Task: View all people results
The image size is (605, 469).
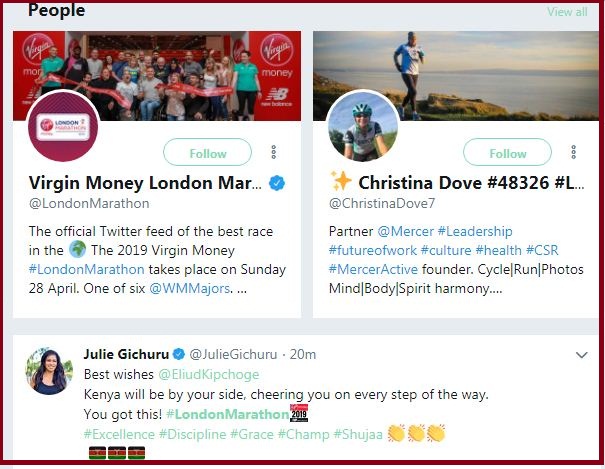Action: pos(567,12)
